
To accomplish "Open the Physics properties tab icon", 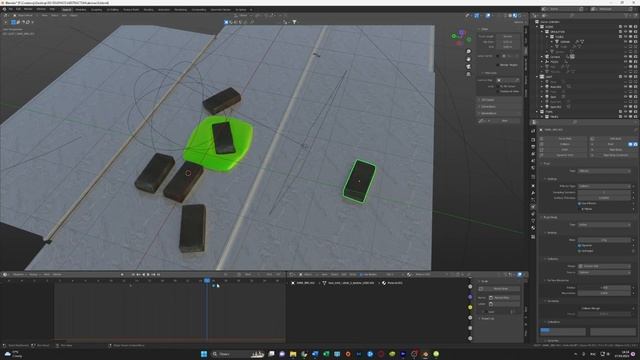I will tap(533, 207).
